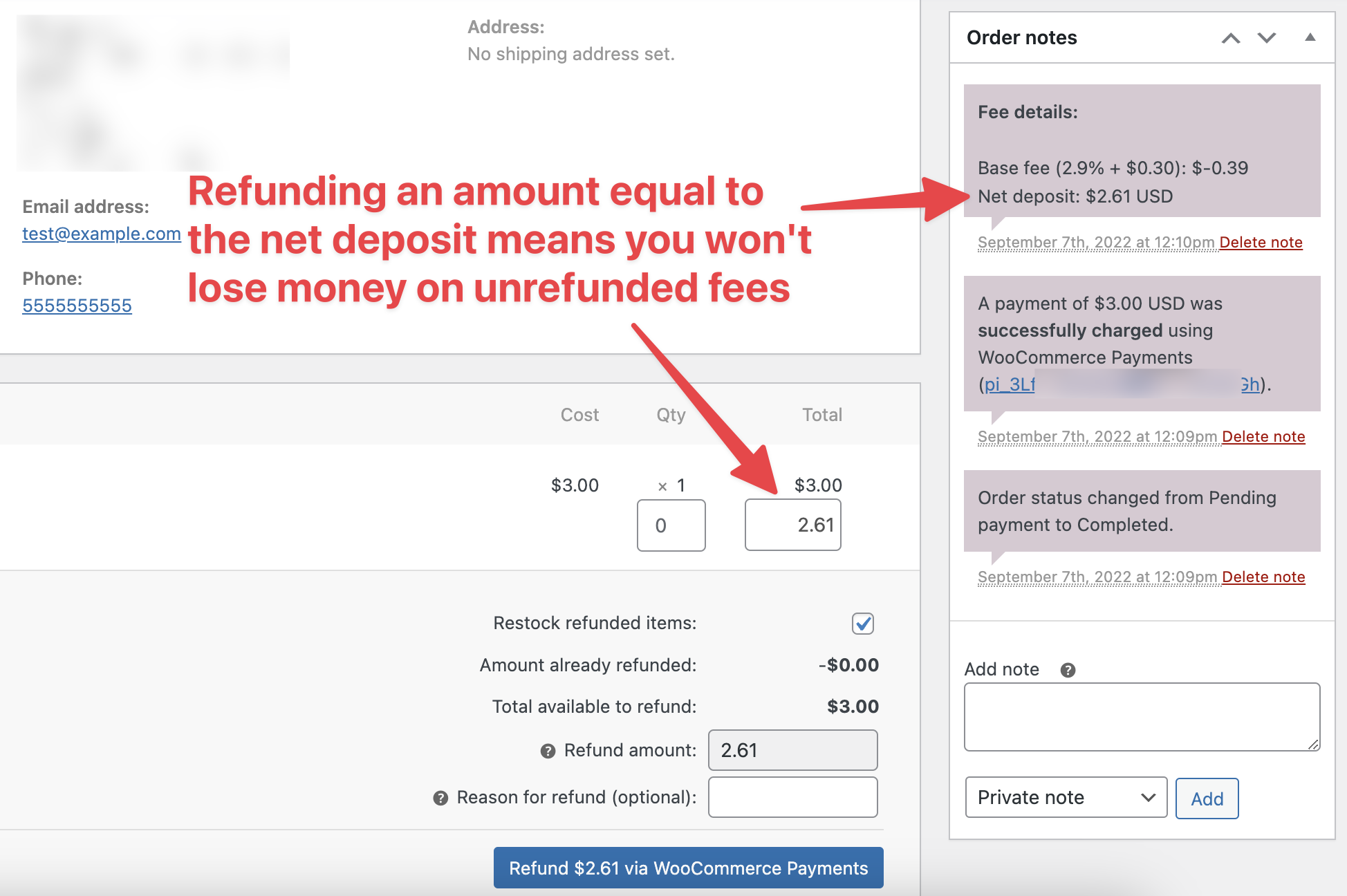
Task: Click the Add note help icon
Action: 1068,670
